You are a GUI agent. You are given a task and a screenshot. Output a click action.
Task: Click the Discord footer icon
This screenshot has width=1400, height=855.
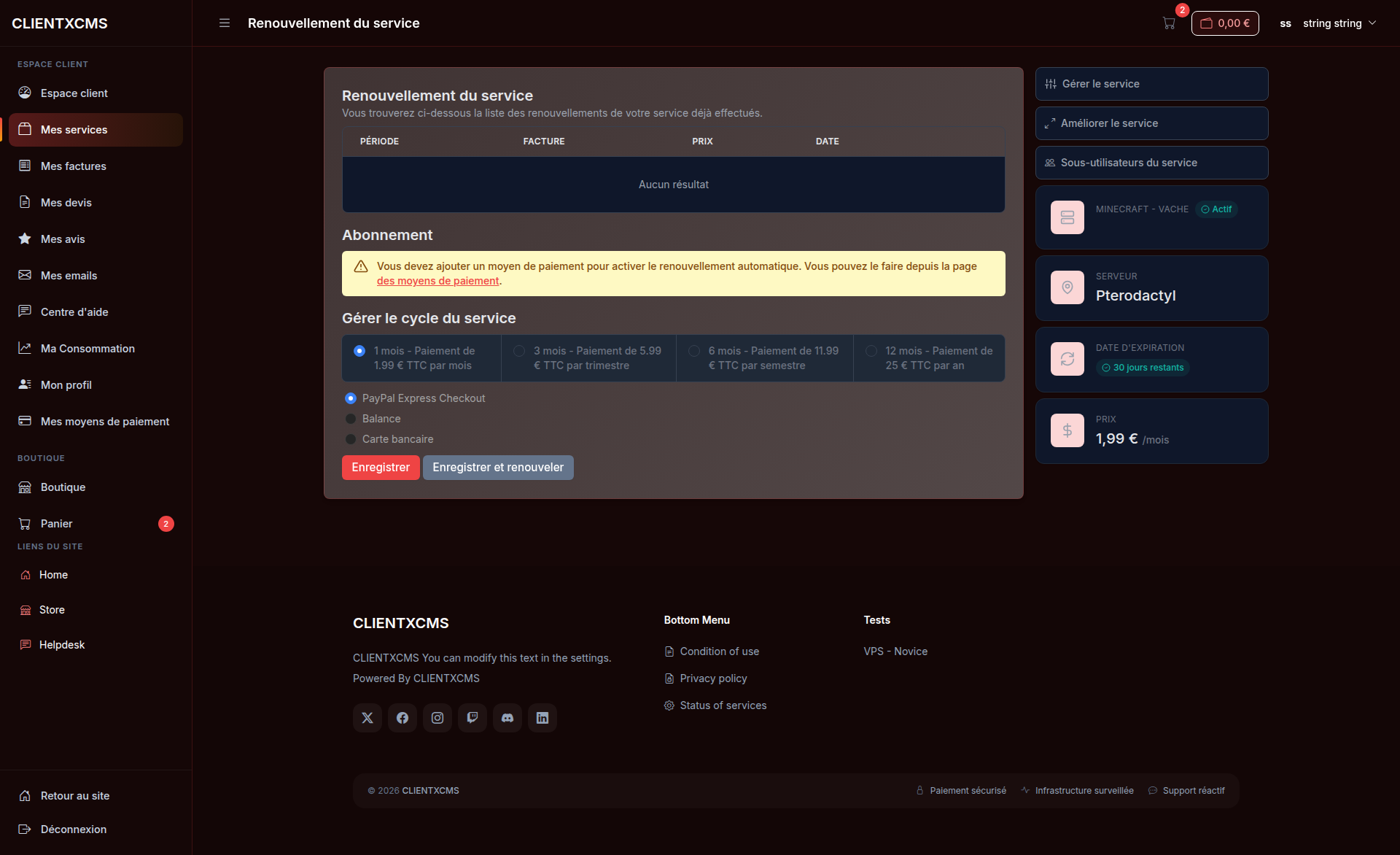click(507, 718)
